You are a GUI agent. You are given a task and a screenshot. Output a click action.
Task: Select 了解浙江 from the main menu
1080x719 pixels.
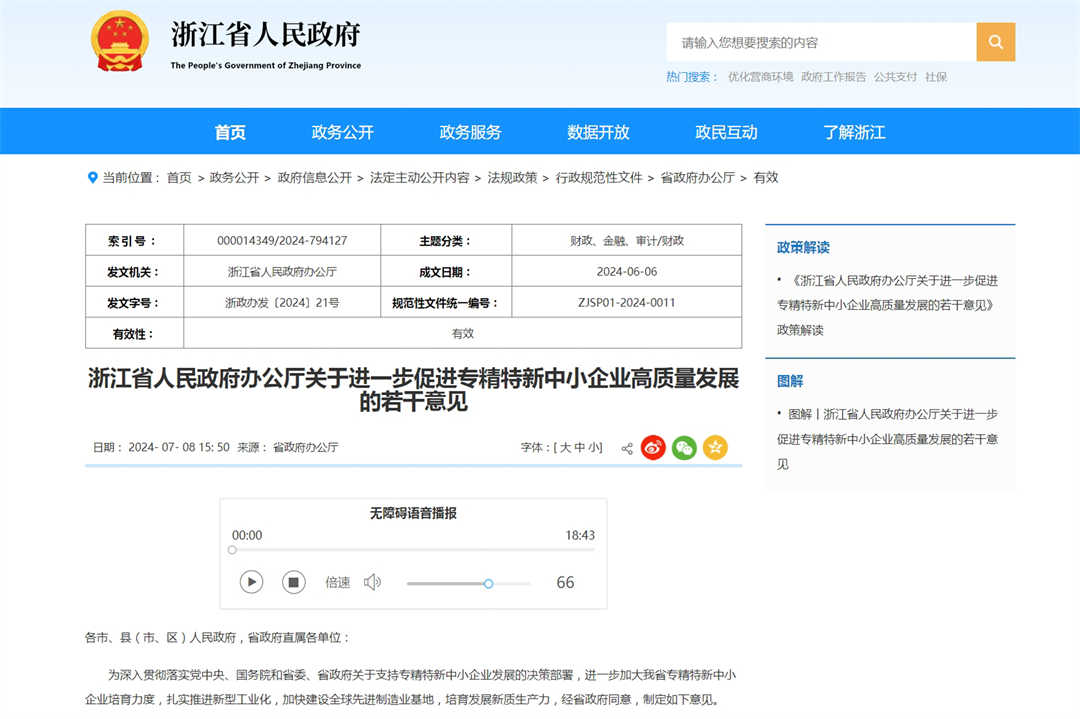point(854,132)
